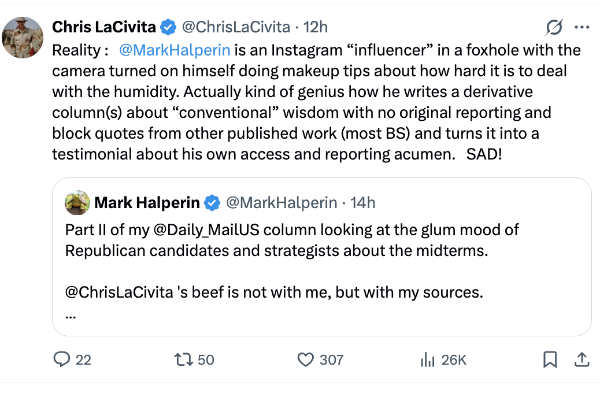Share the post via upload icon
The width and height of the screenshot is (600, 393).
point(582,360)
